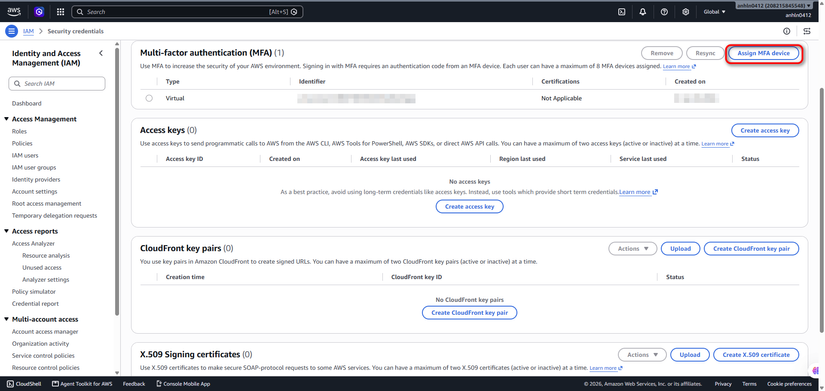Open the Global region dropdown
The height and width of the screenshot is (391, 825).
(x=714, y=12)
